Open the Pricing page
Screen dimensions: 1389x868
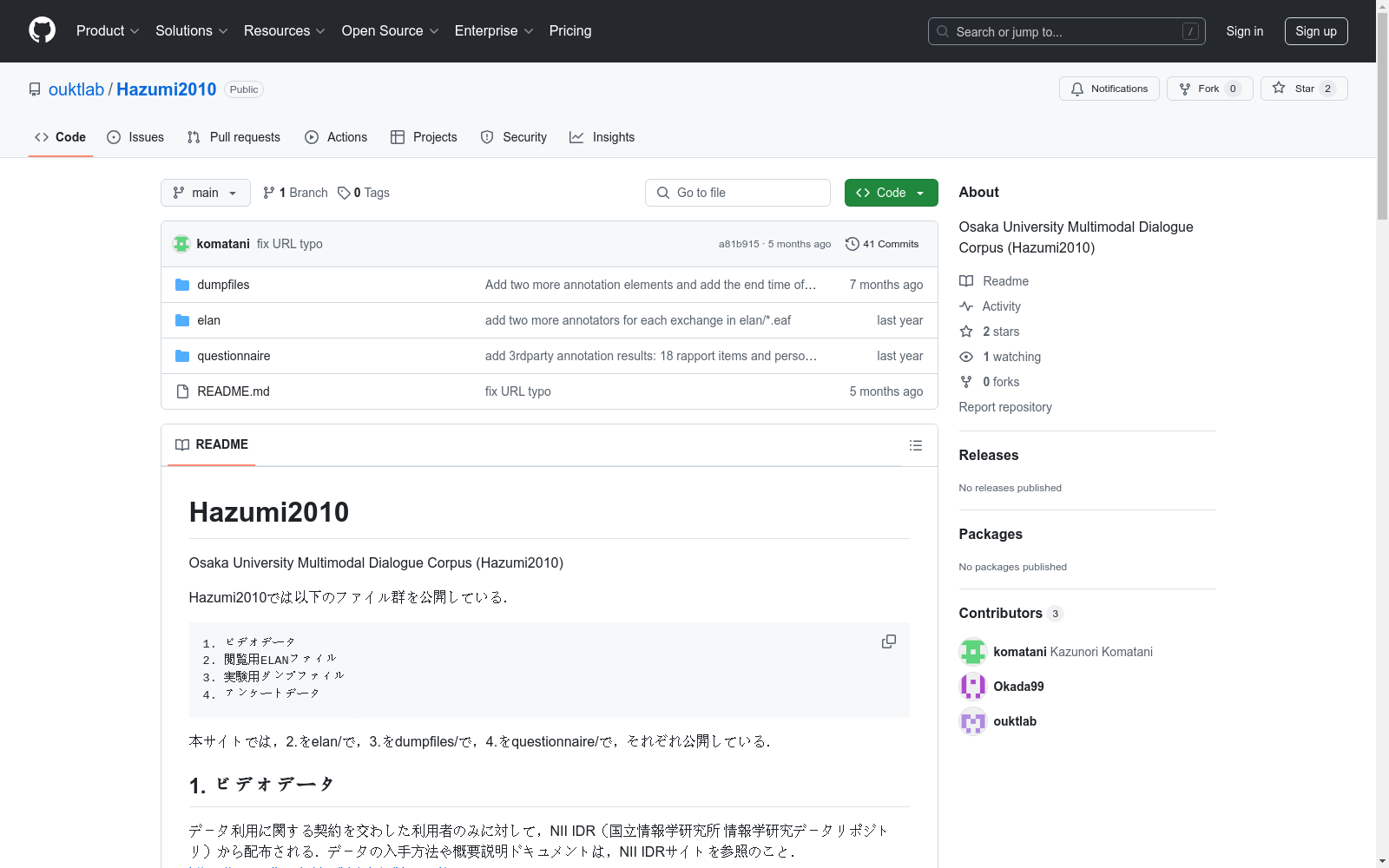pyautogui.click(x=570, y=31)
